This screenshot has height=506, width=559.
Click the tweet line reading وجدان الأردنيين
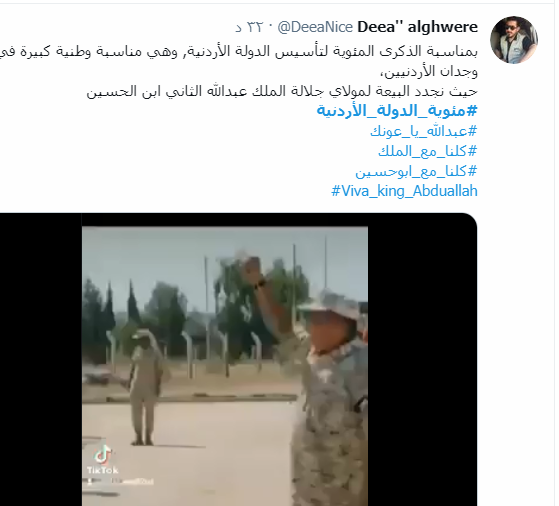[429, 71]
